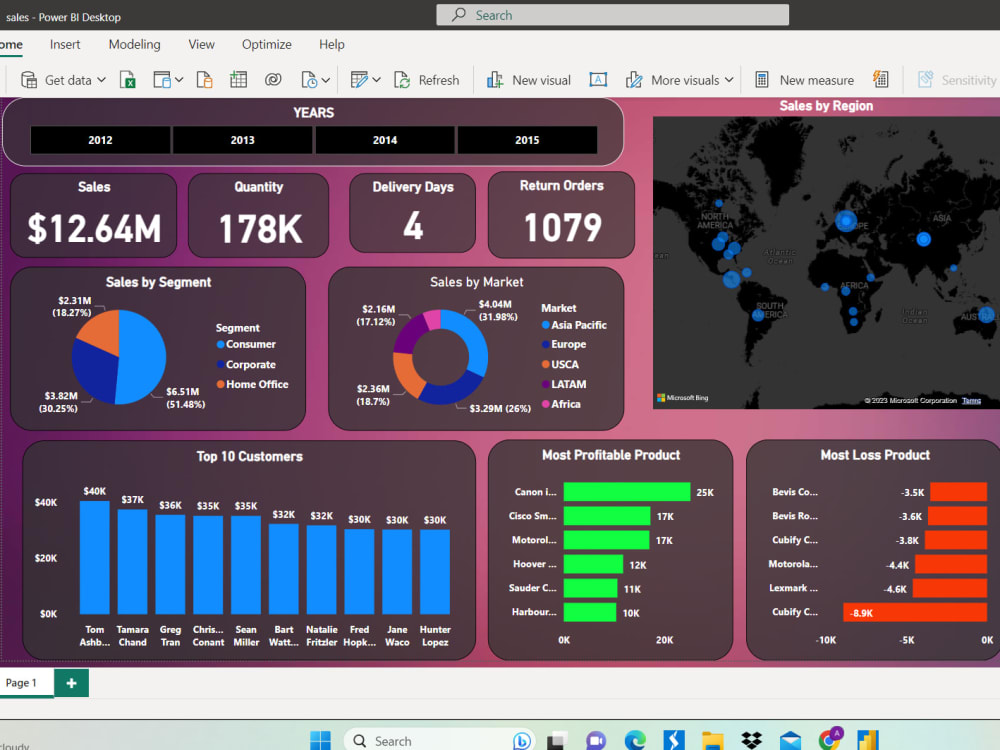Expand the Get data dropdown
The width and height of the screenshot is (1000, 750).
[x=103, y=79]
